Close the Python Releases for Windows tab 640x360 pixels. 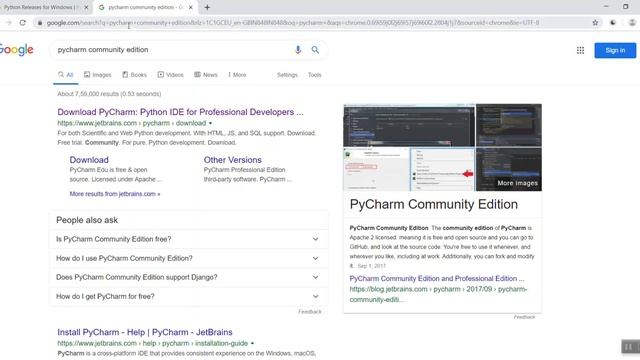pos(86,7)
